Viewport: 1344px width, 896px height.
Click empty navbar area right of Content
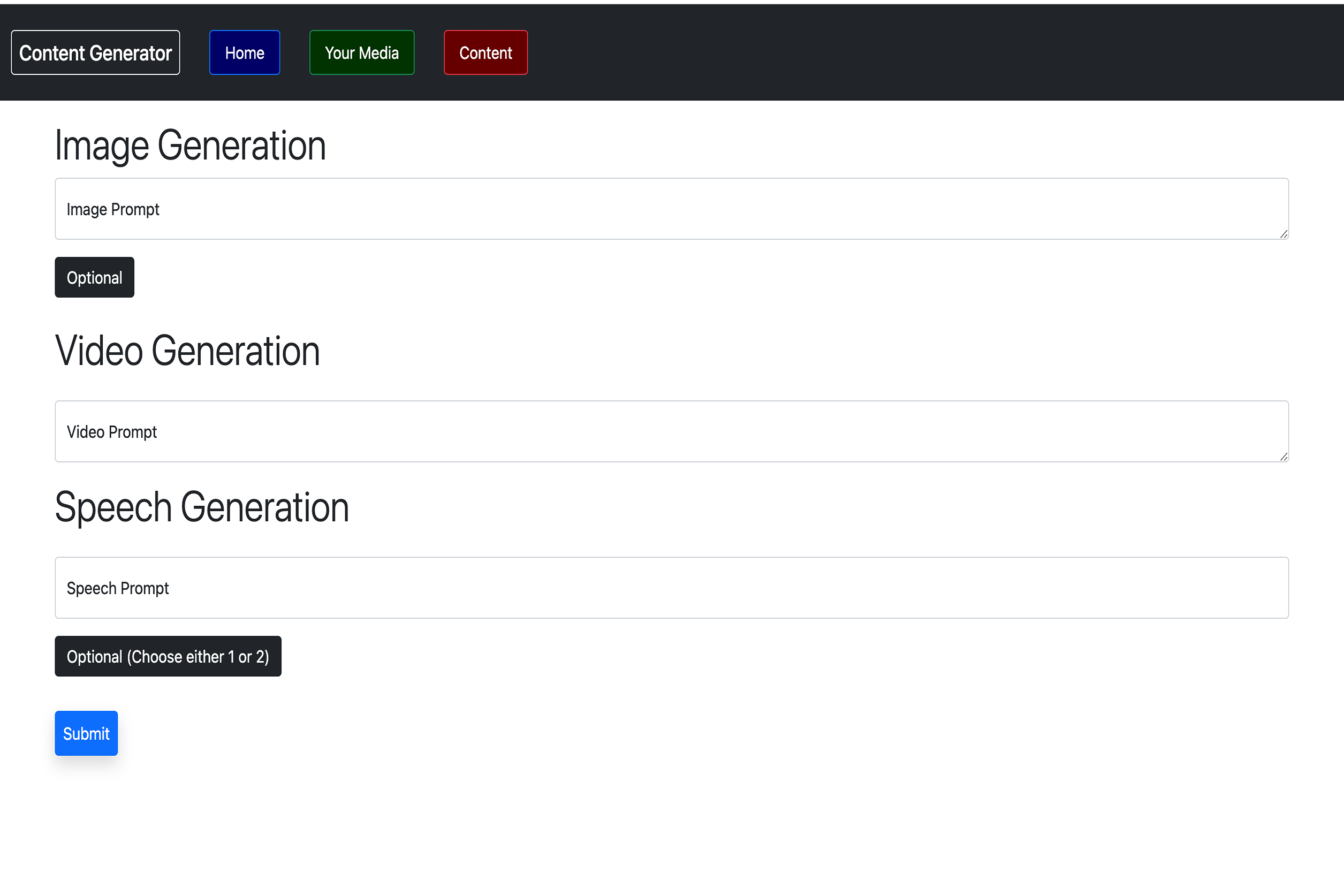914,52
